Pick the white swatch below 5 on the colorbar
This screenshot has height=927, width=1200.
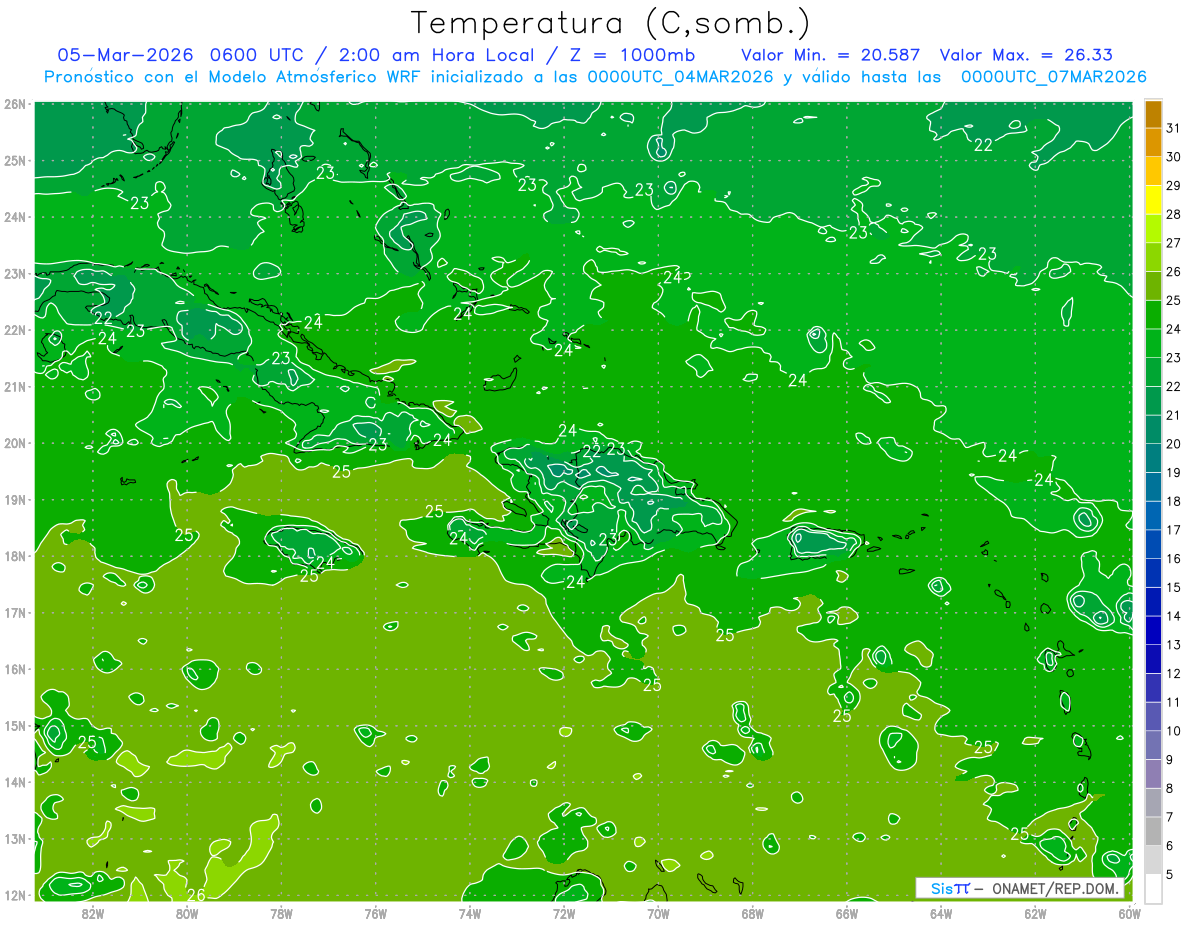pos(1153,888)
